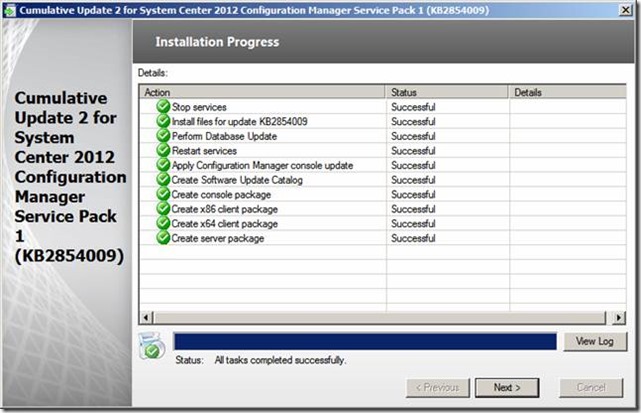The image size is (641, 413).
Task: Click the check icon beside Create server package
Action: [x=163, y=238]
